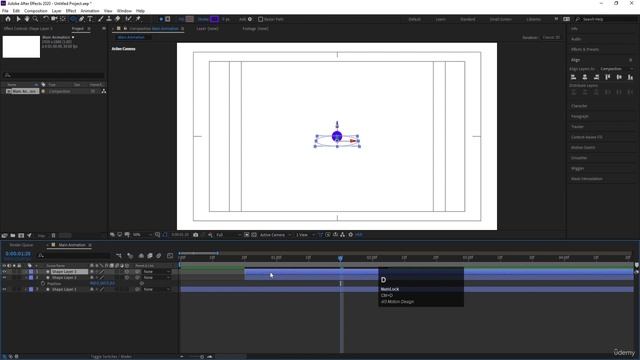Click Toggle Switches / Modes button
The height and width of the screenshot is (360, 640).
pyautogui.click(x=111, y=356)
